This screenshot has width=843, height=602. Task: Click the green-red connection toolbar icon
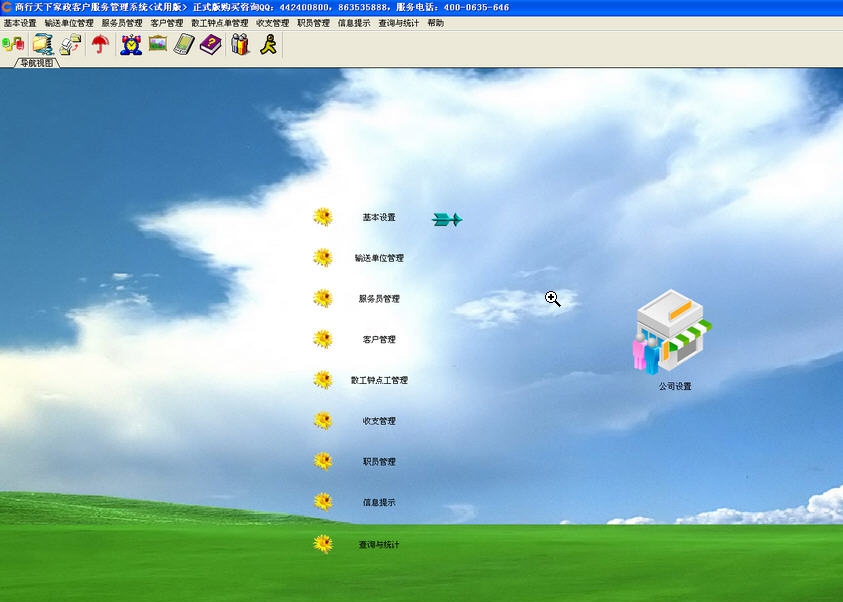click(13, 44)
